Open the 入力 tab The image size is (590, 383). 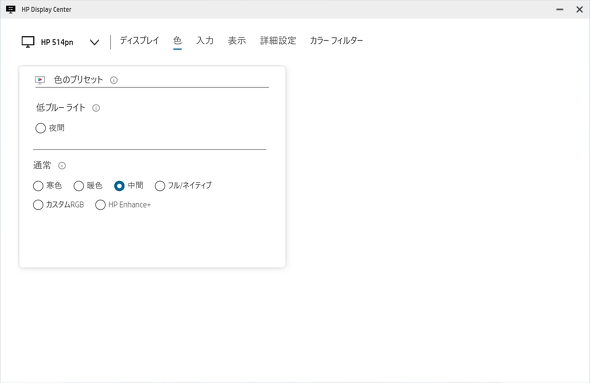[x=205, y=41]
